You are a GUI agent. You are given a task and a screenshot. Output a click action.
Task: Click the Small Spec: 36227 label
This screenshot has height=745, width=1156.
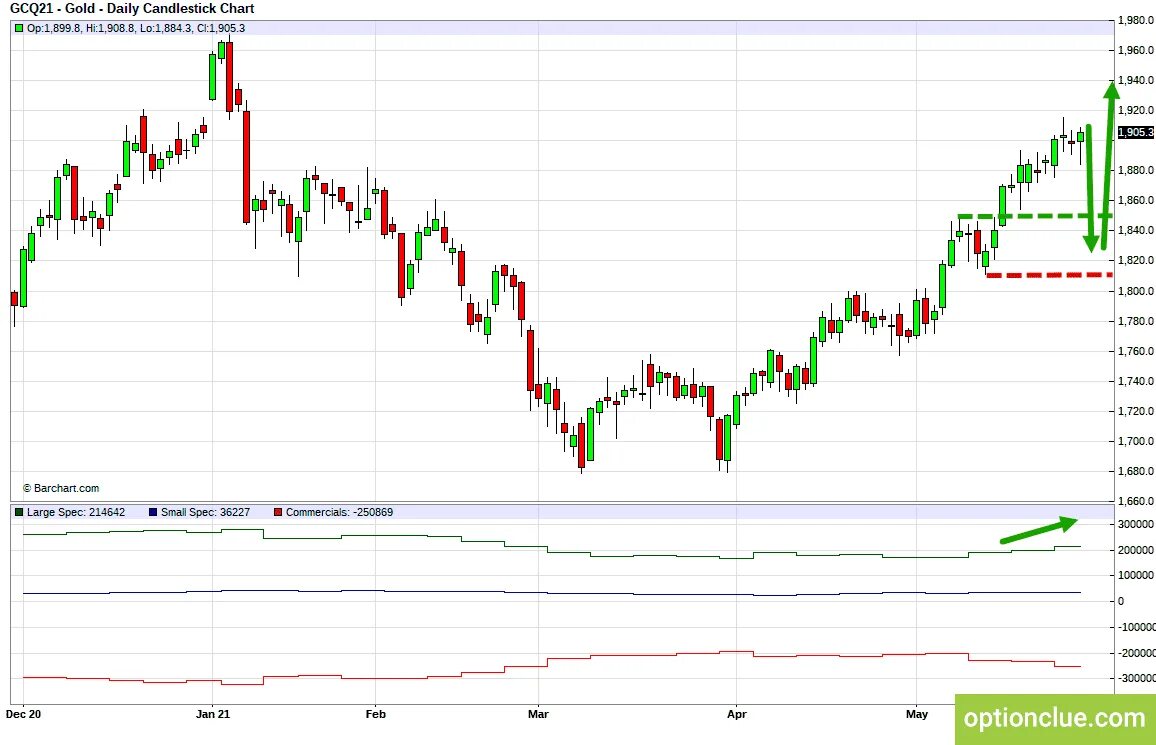tap(206, 512)
